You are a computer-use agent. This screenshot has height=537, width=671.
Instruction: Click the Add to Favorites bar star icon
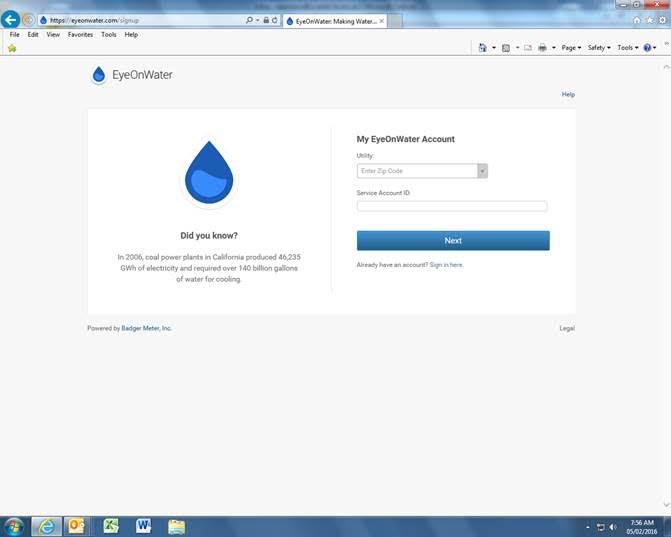(x=12, y=48)
